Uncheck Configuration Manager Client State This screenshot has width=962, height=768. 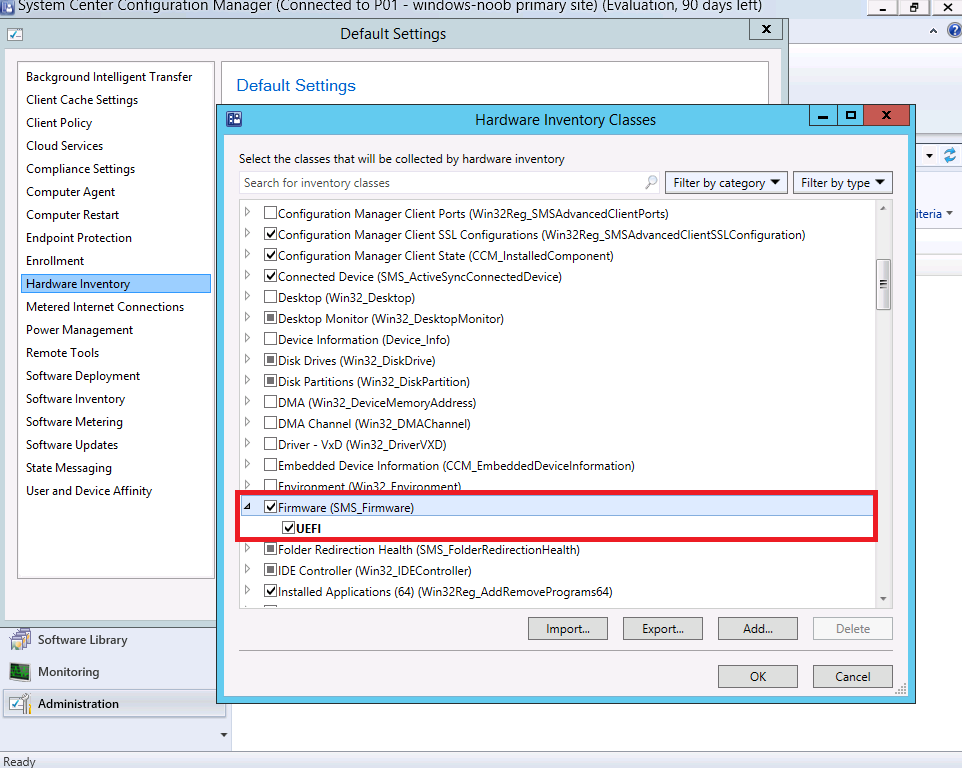point(270,255)
